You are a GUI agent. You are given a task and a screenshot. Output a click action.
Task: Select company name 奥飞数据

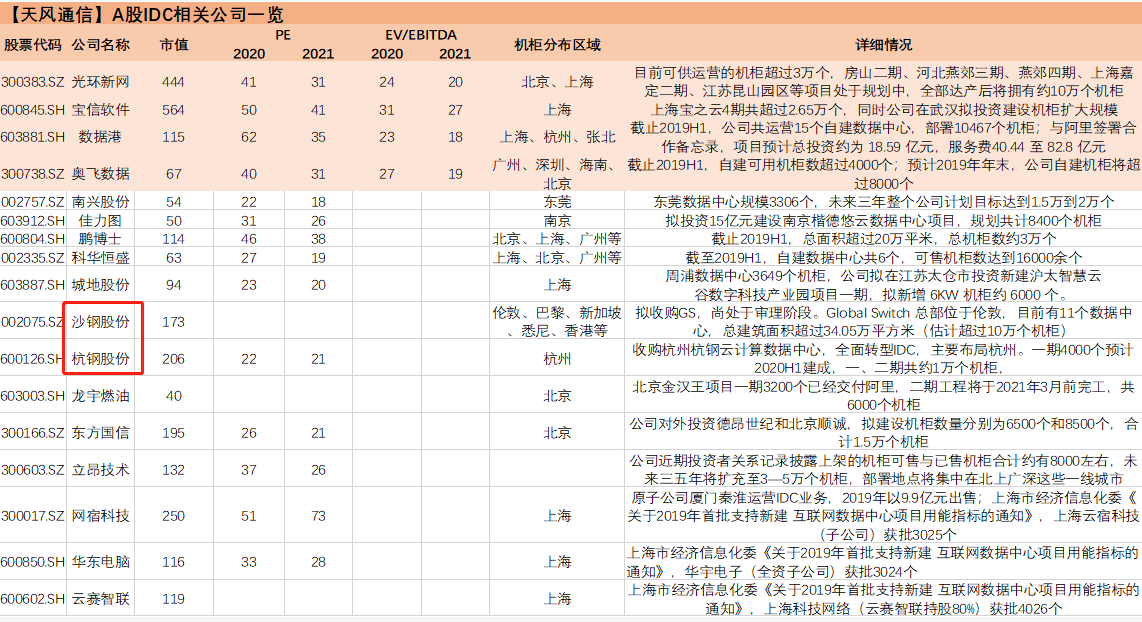pyautogui.click(x=101, y=174)
